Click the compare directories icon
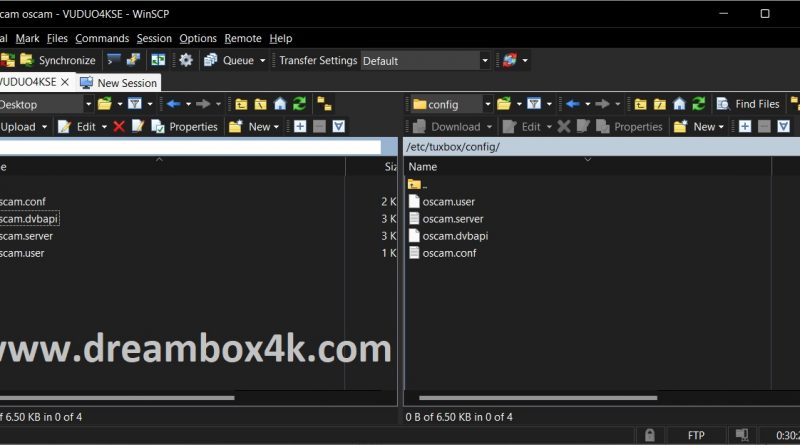800x445 pixels. coord(158,60)
